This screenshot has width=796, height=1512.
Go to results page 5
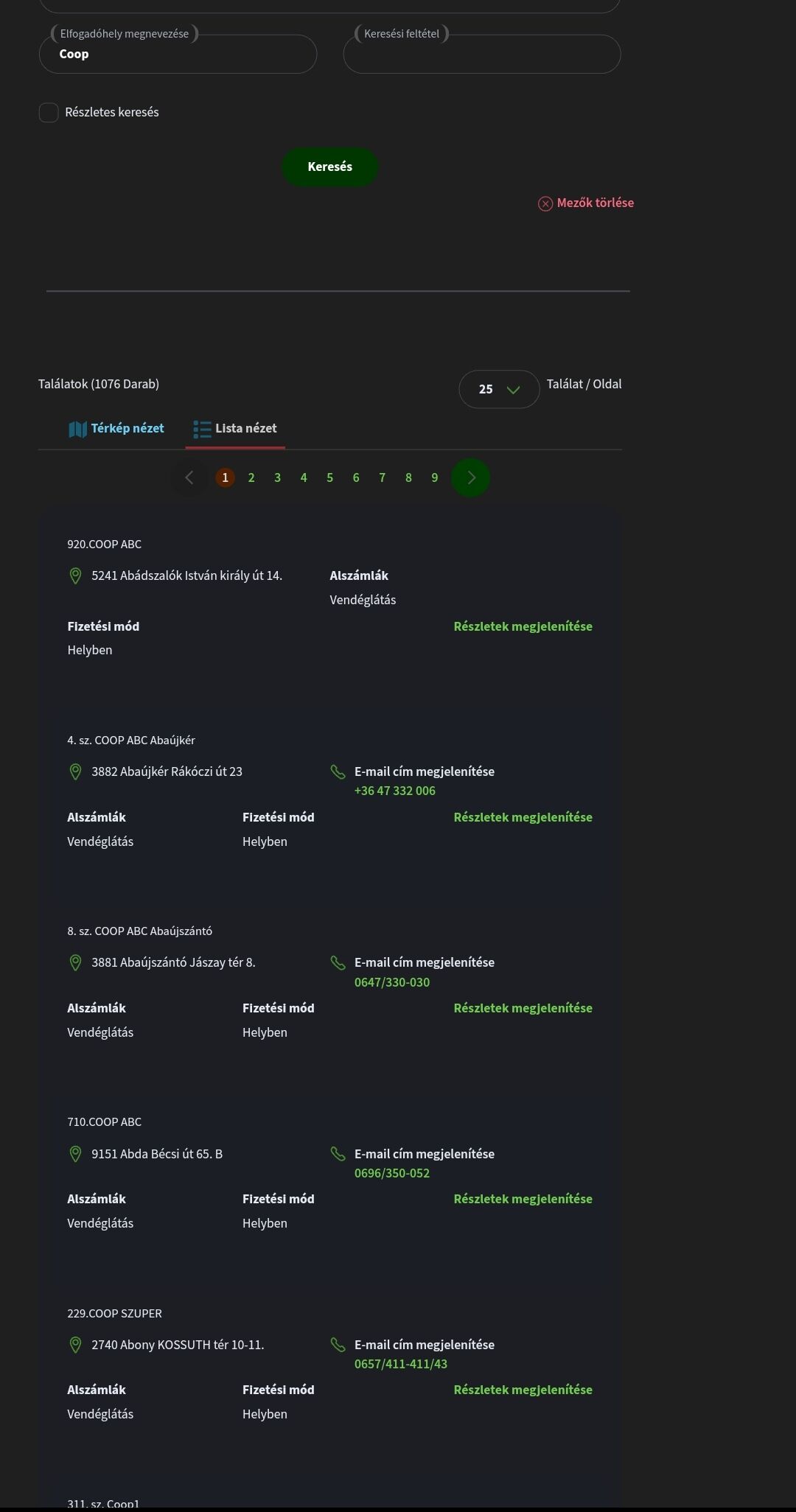pos(329,478)
